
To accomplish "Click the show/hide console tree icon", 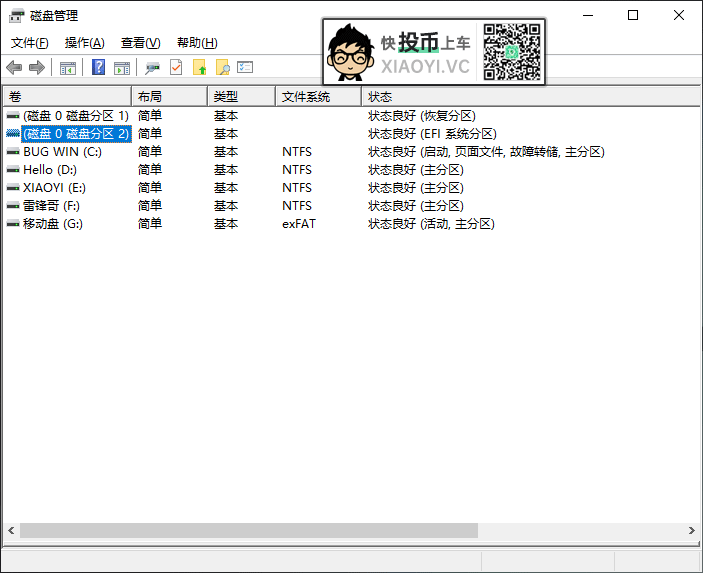I will coord(68,67).
